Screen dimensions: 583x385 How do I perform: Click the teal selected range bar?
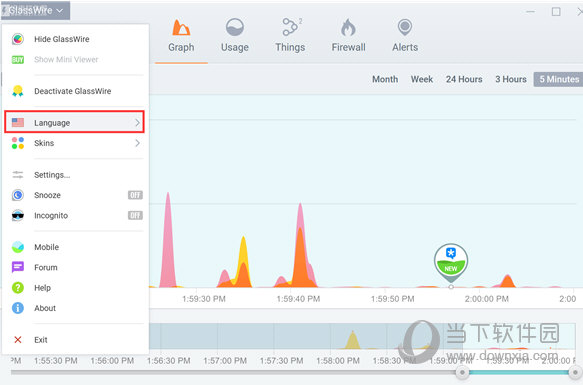519,372
